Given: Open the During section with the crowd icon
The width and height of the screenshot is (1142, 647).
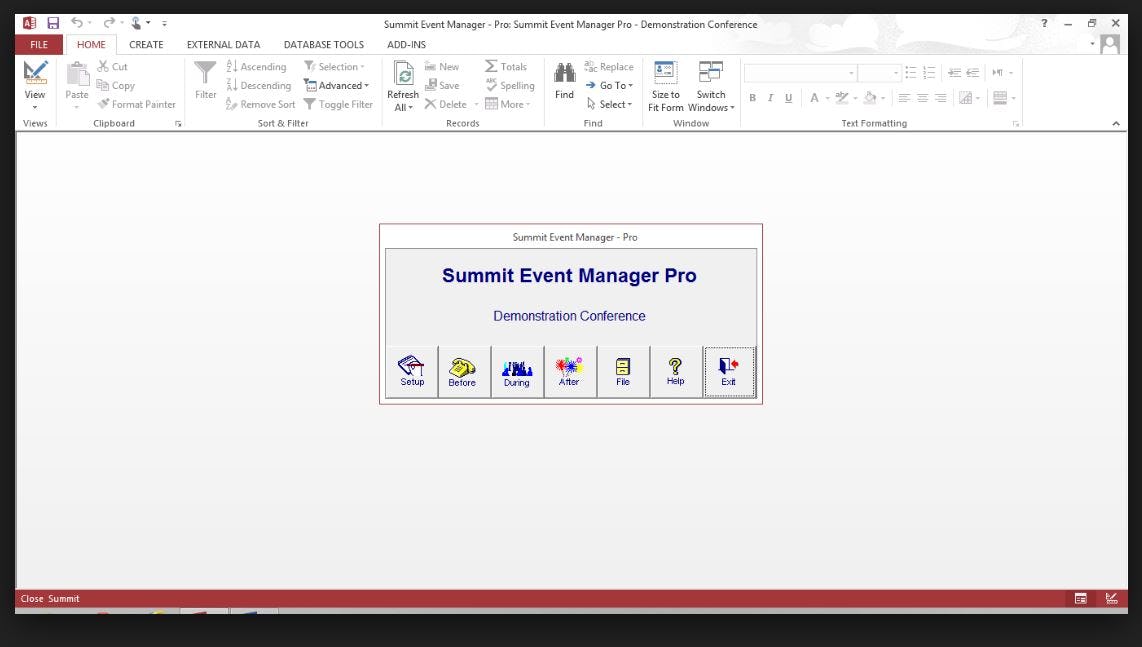Looking at the screenshot, I should tap(517, 370).
